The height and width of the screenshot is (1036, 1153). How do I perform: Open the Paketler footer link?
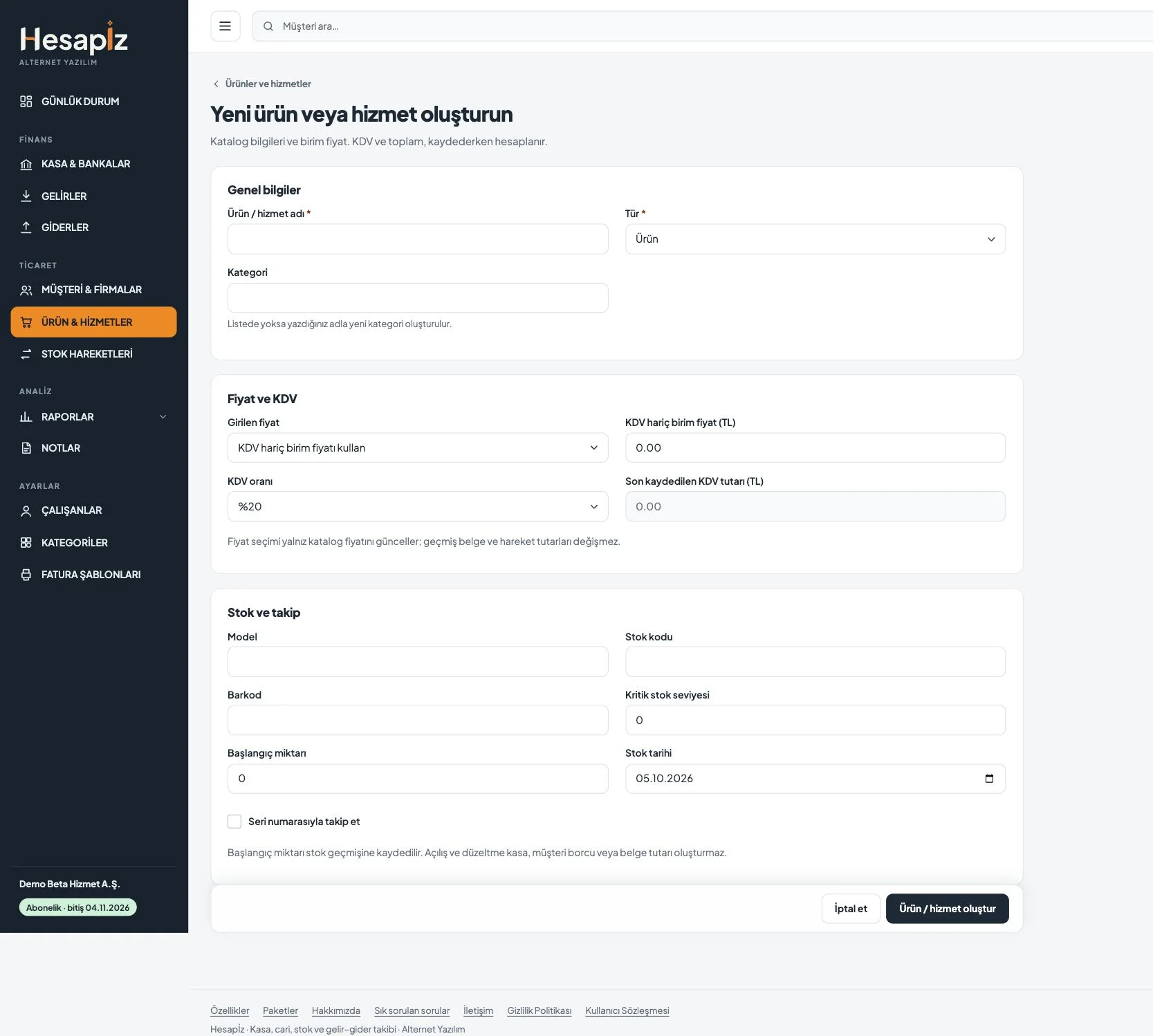pyautogui.click(x=280, y=1011)
